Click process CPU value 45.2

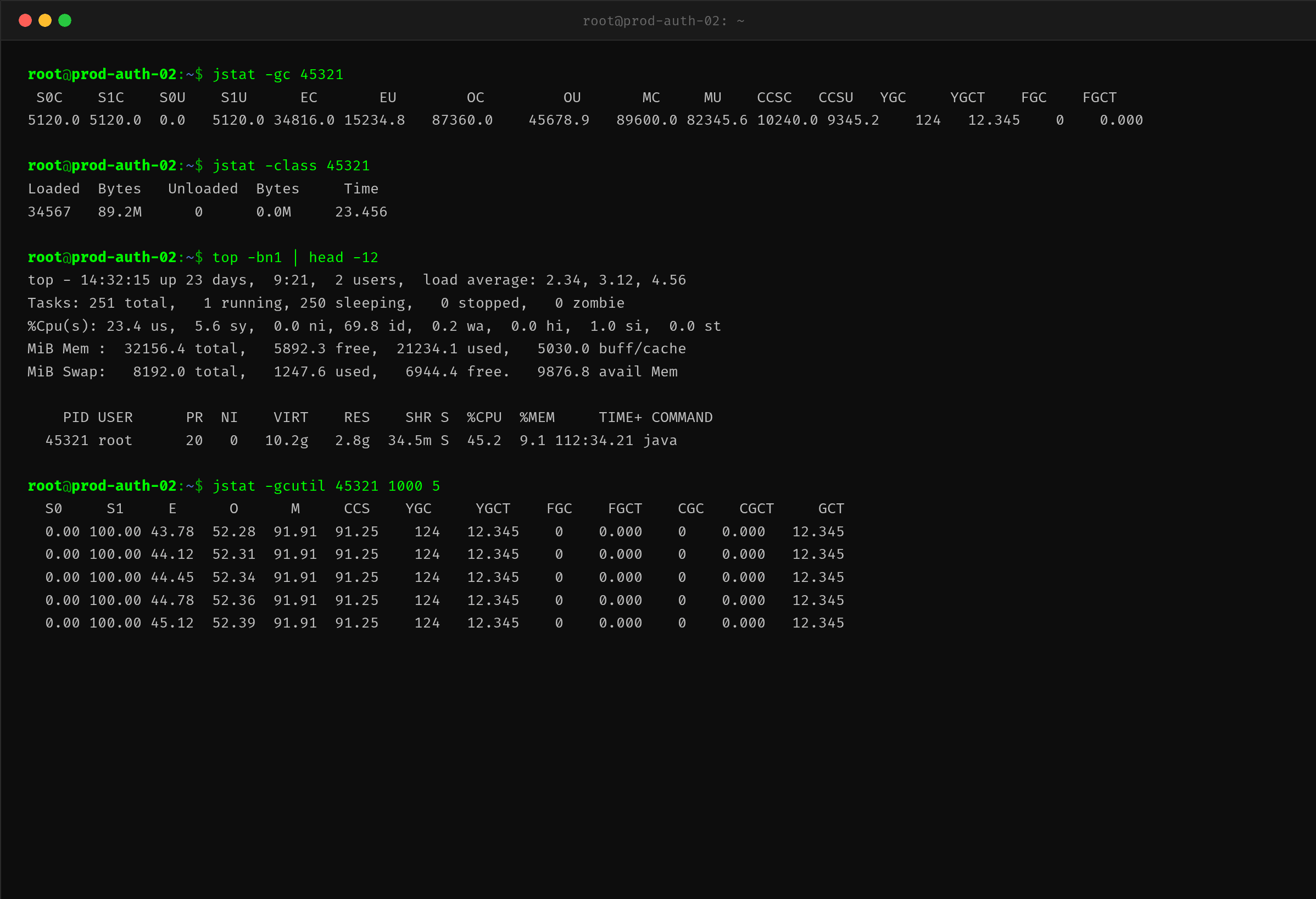[x=484, y=440]
